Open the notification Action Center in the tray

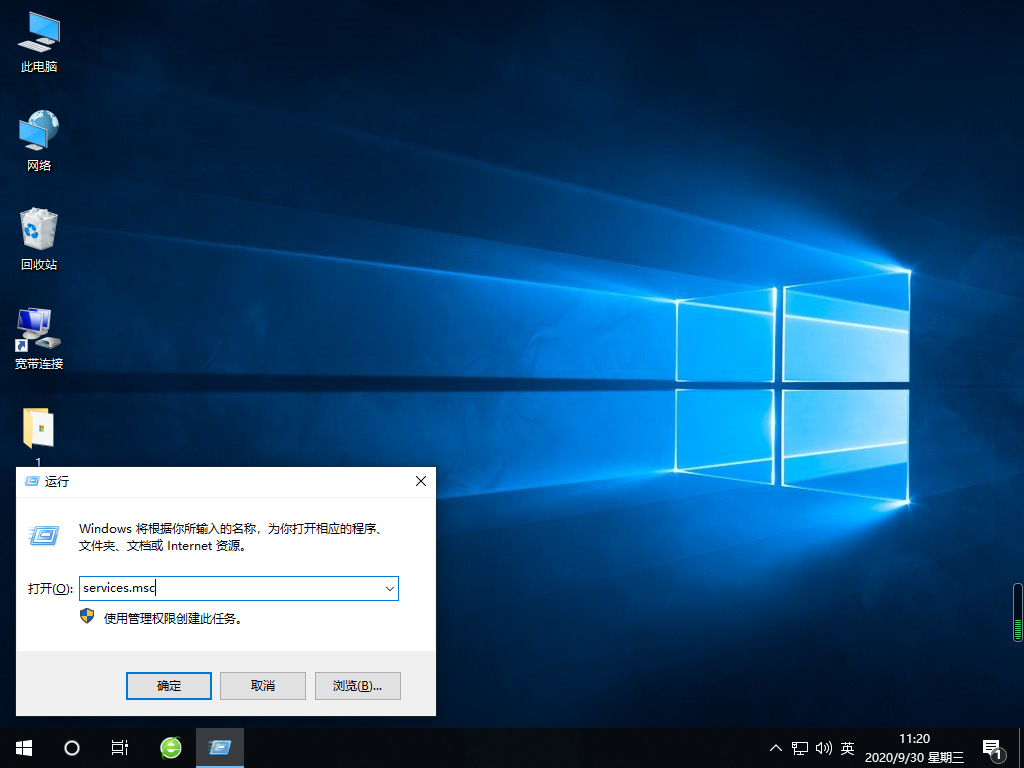coord(992,747)
